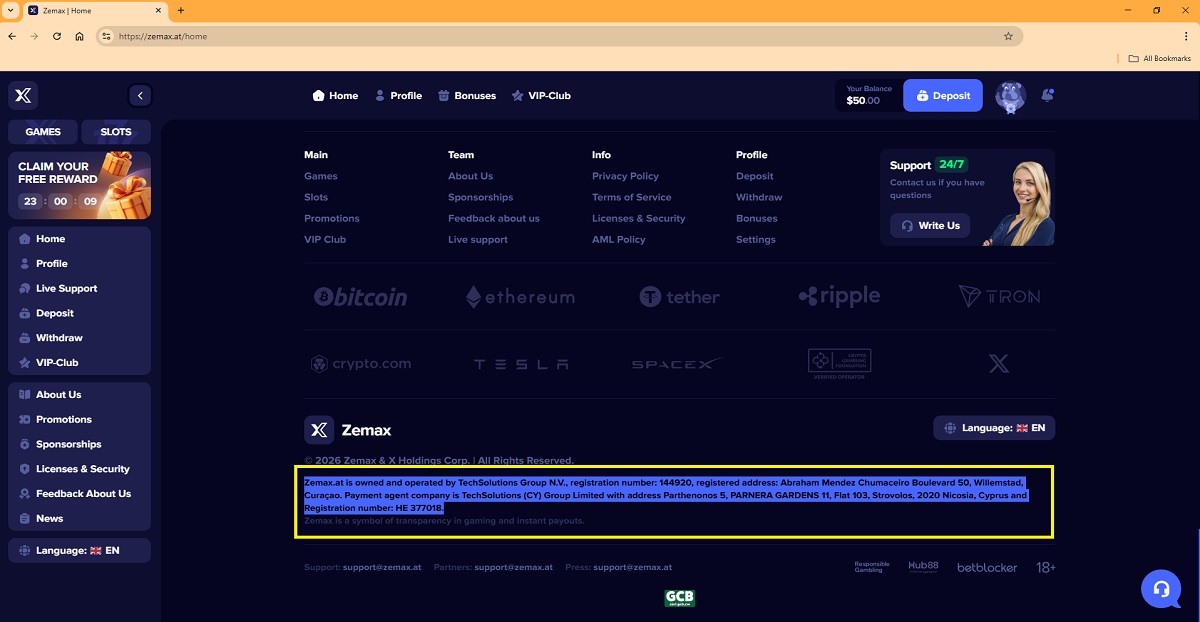Reload the page with refresh icon
1200x622 pixels.
[58, 36]
